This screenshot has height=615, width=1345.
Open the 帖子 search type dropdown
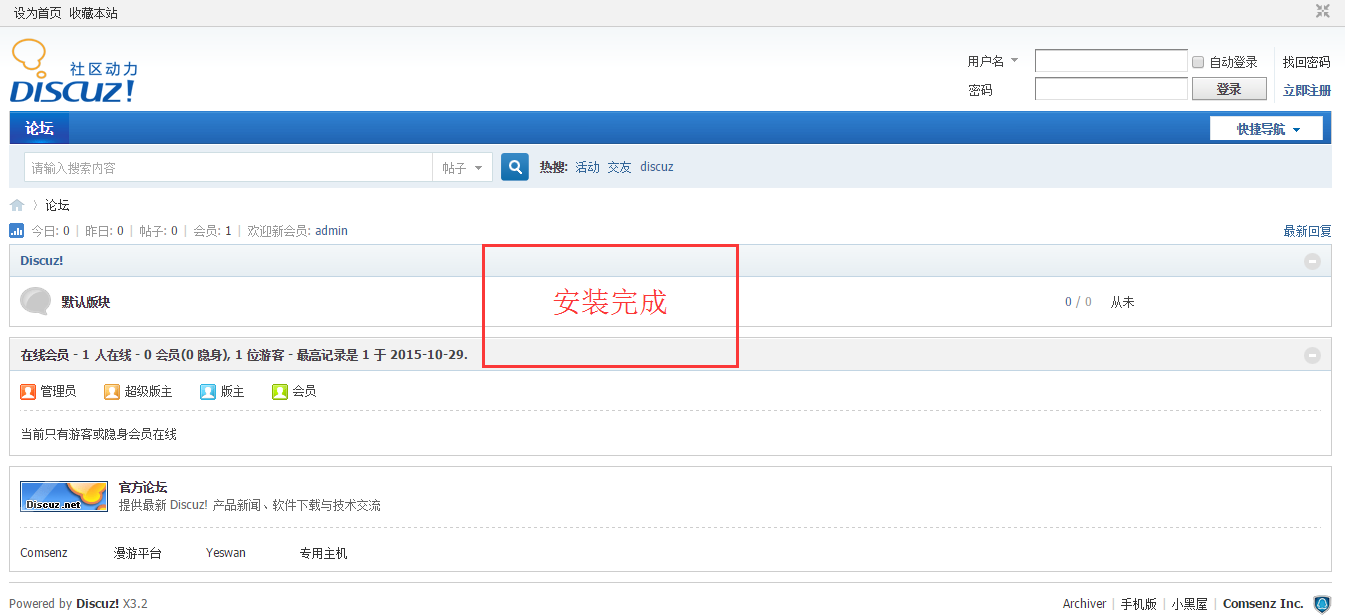[x=462, y=168]
